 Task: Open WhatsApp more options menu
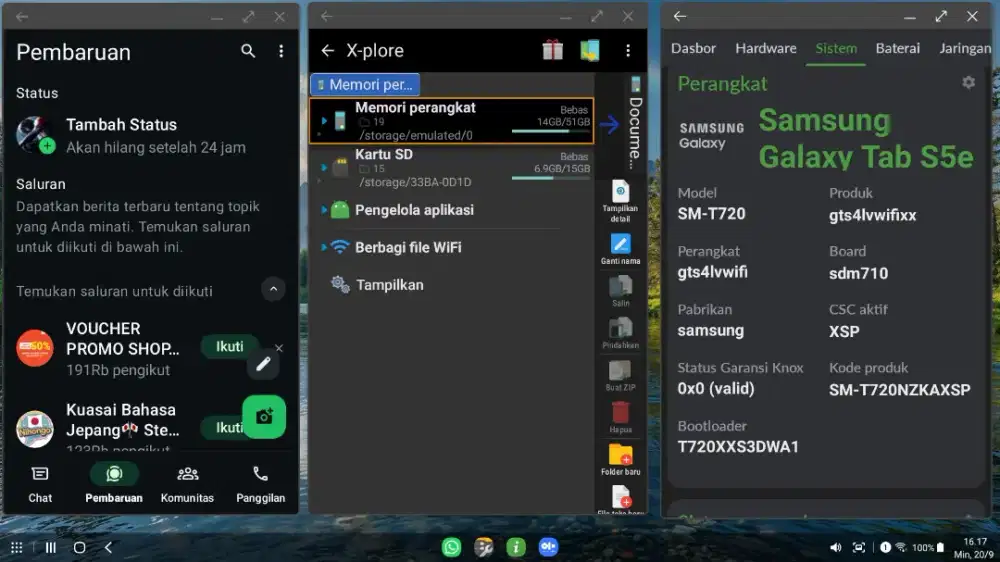click(281, 52)
